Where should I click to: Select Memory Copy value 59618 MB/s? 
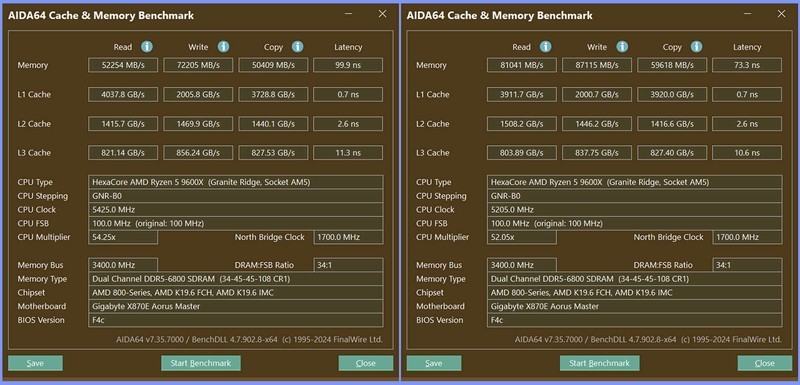[x=672, y=65]
